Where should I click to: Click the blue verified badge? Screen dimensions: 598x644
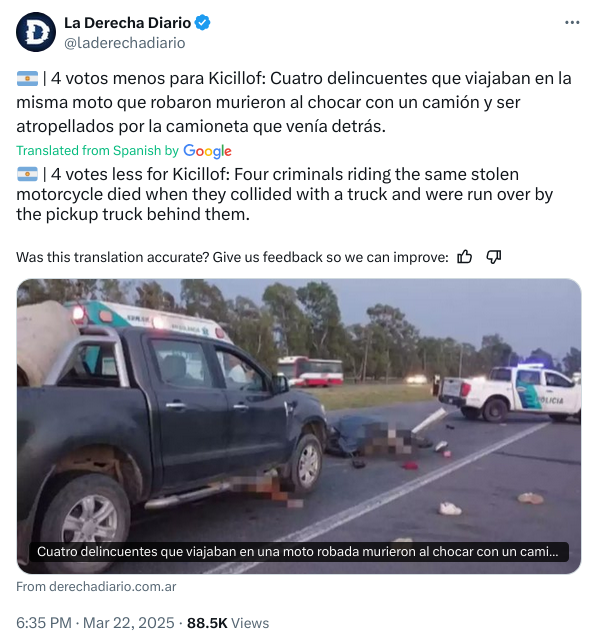click(x=202, y=23)
